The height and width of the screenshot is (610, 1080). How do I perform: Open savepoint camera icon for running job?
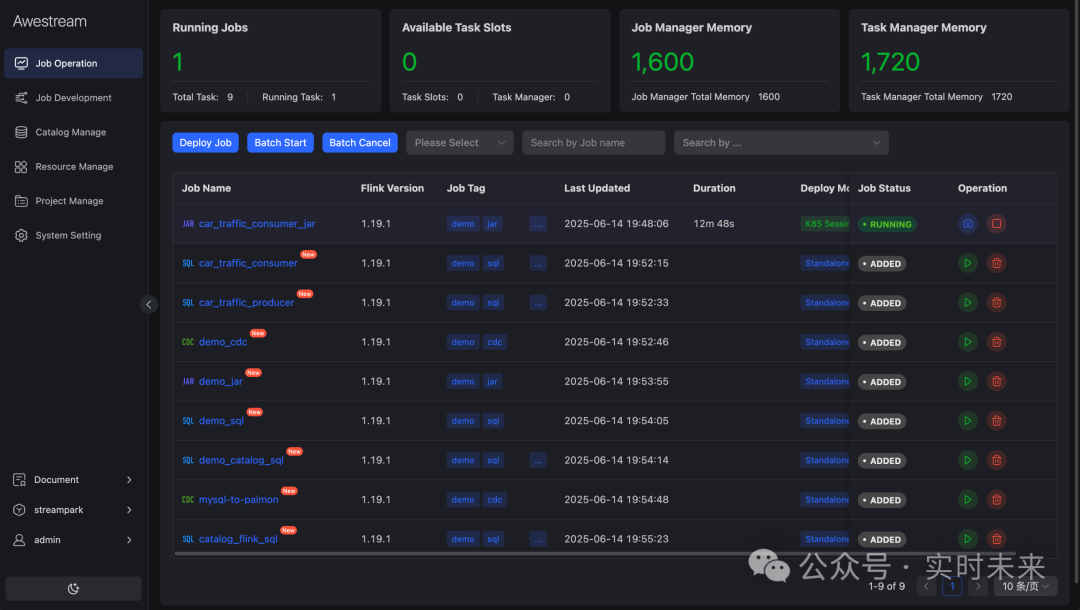point(968,224)
